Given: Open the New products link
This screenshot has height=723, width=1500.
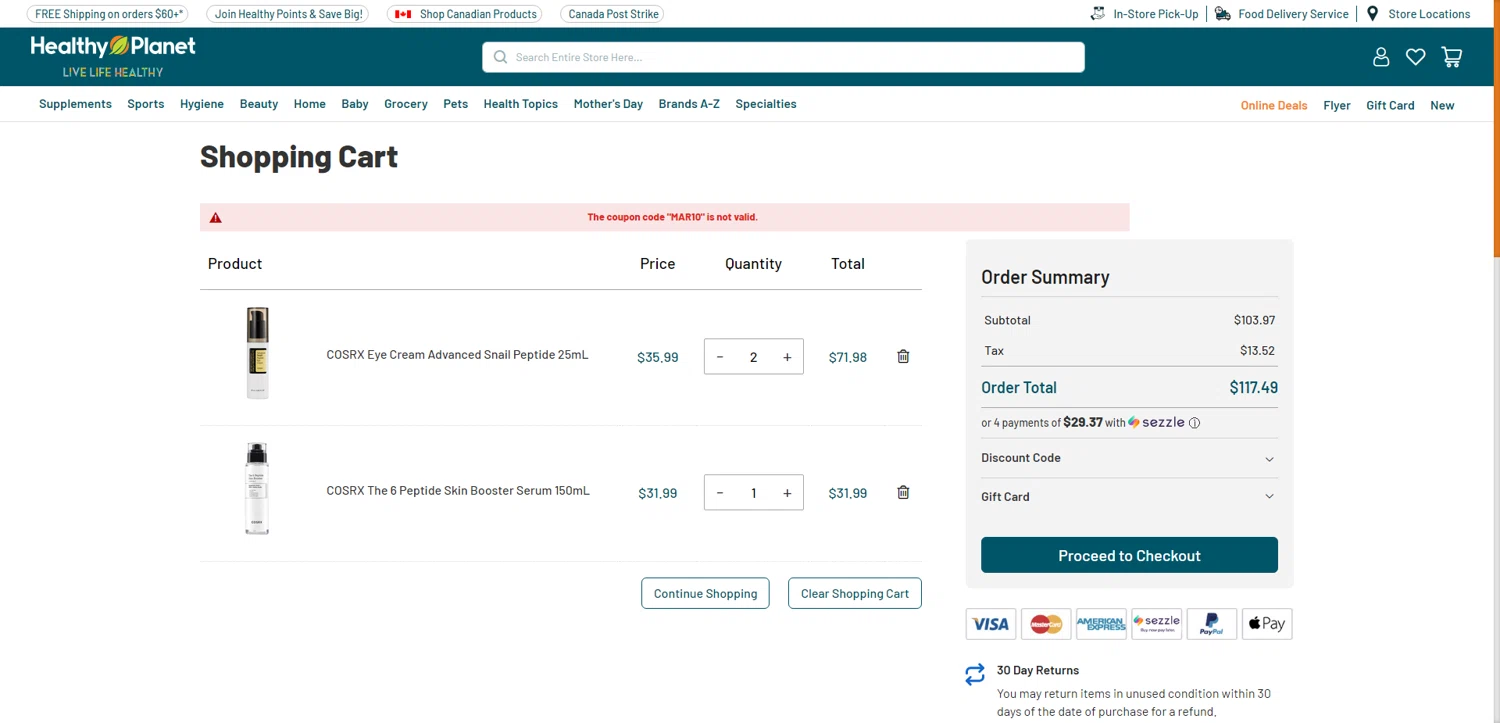Looking at the screenshot, I should coord(1442,105).
